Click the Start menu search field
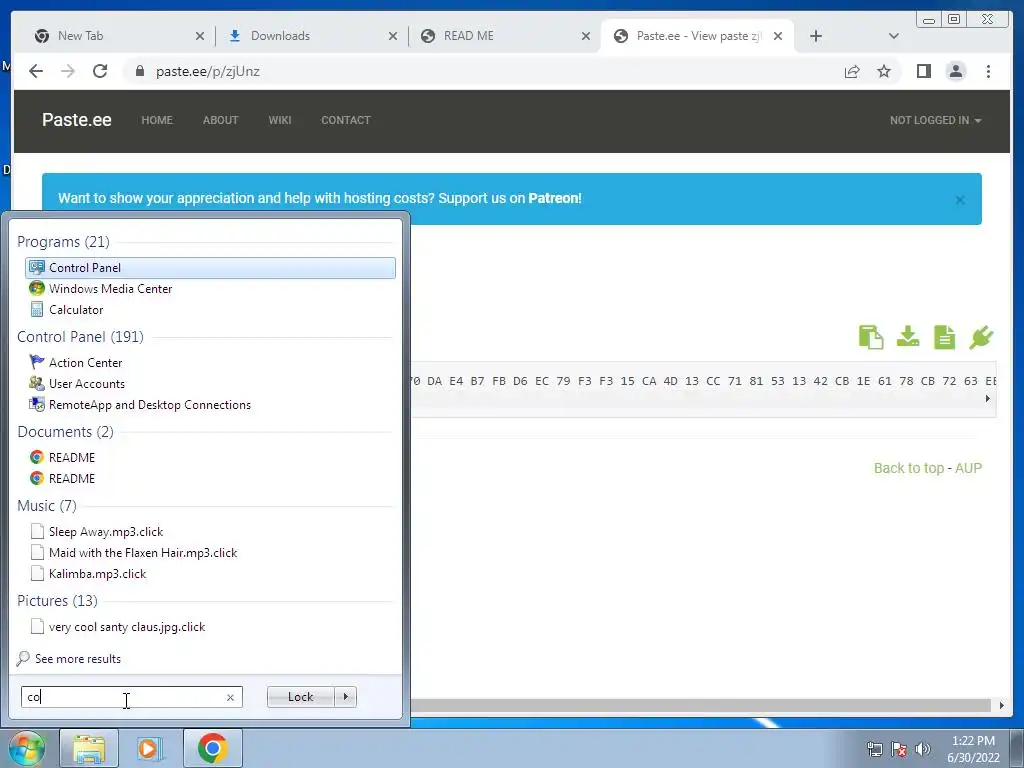1024x768 pixels. (x=124, y=697)
